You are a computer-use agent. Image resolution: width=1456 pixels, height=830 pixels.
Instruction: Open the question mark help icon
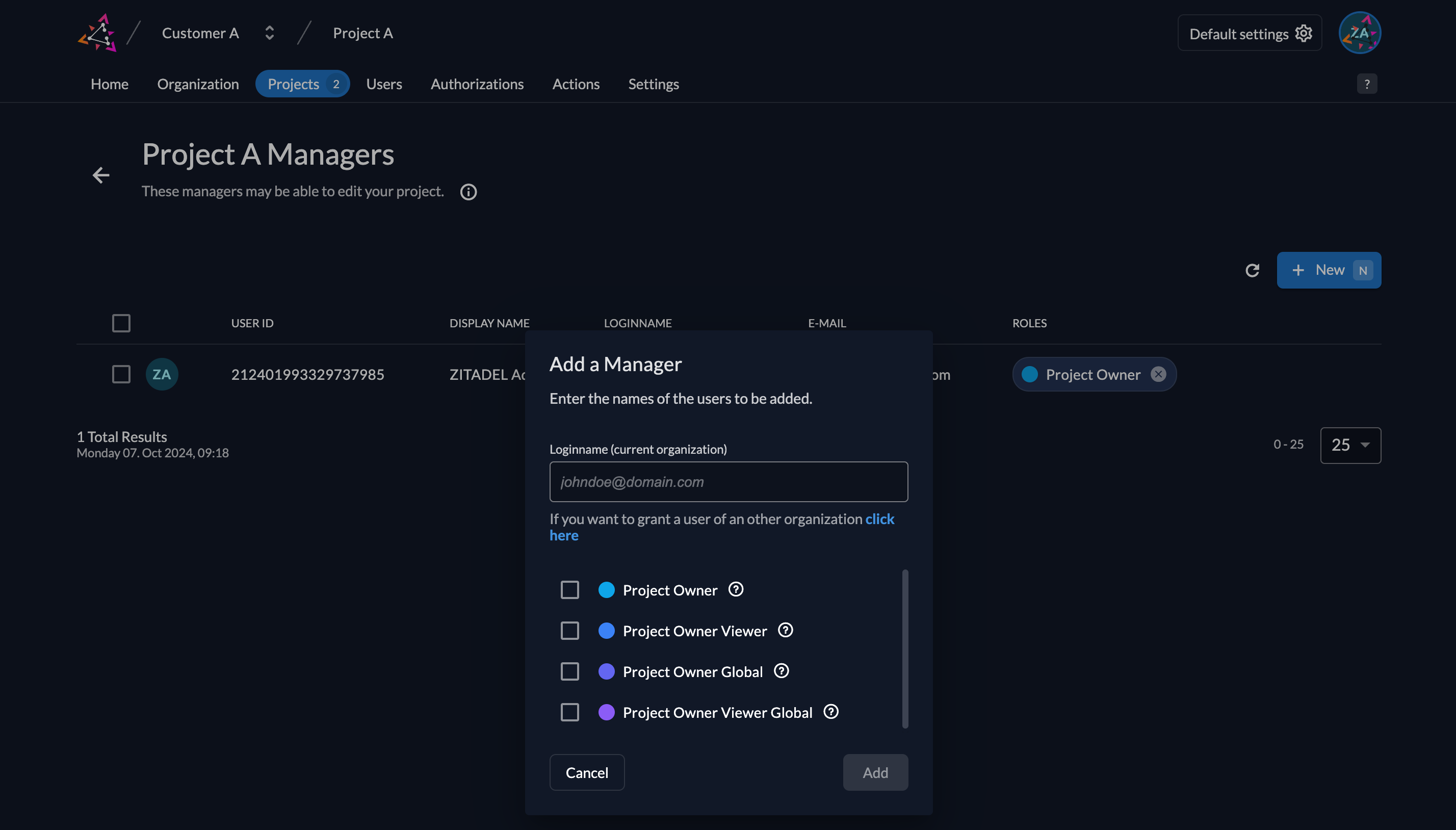pos(1367,84)
